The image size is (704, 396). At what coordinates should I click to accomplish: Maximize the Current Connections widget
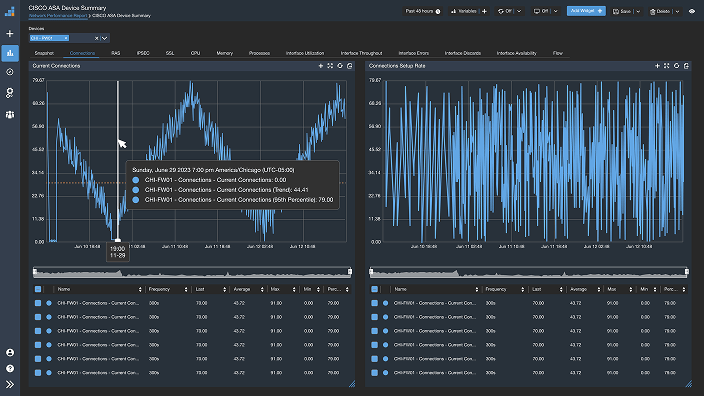coord(330,66)
